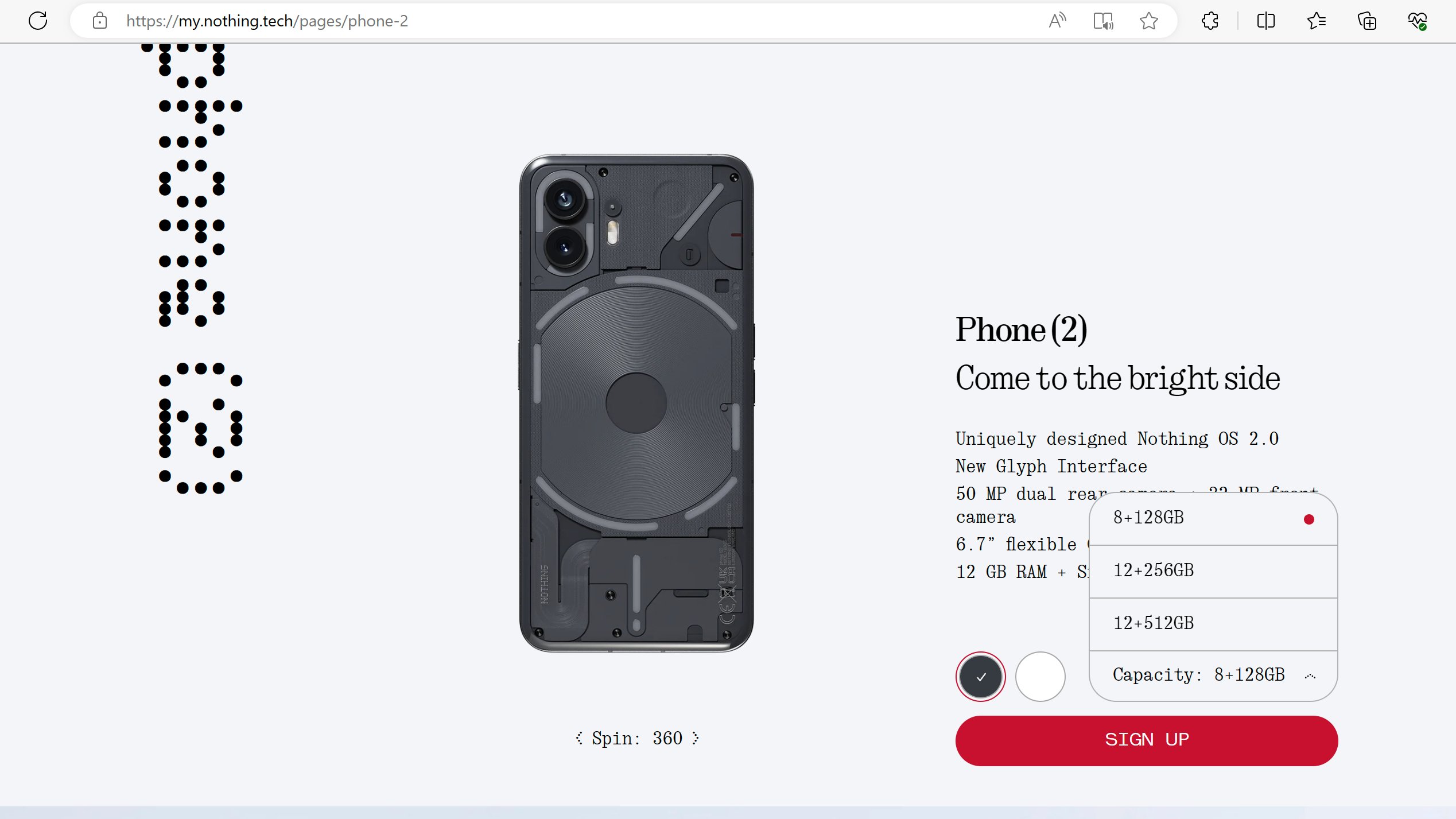Open Browser essentials heart icon
Image resolution: width=1456 pixels, height=819 pixels.
click(x=1418, y=21)
